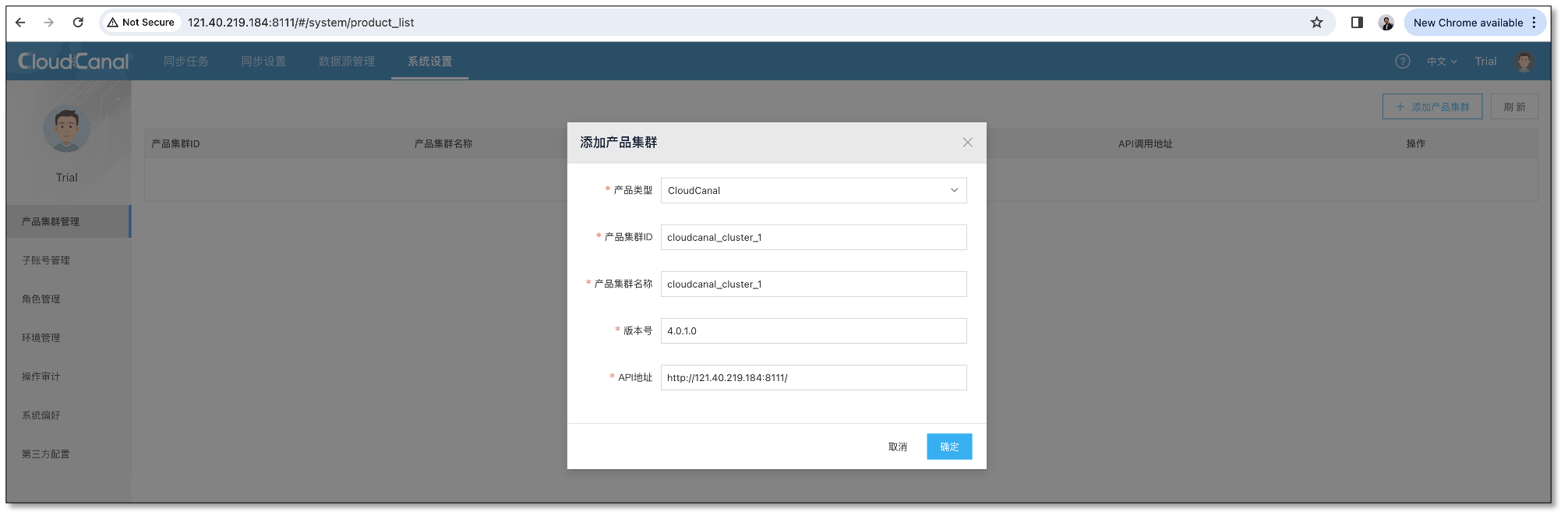This screenshot has height=519, width=1568.
Task: Open the help question mark icon
Action: (x=1402, y=62)
